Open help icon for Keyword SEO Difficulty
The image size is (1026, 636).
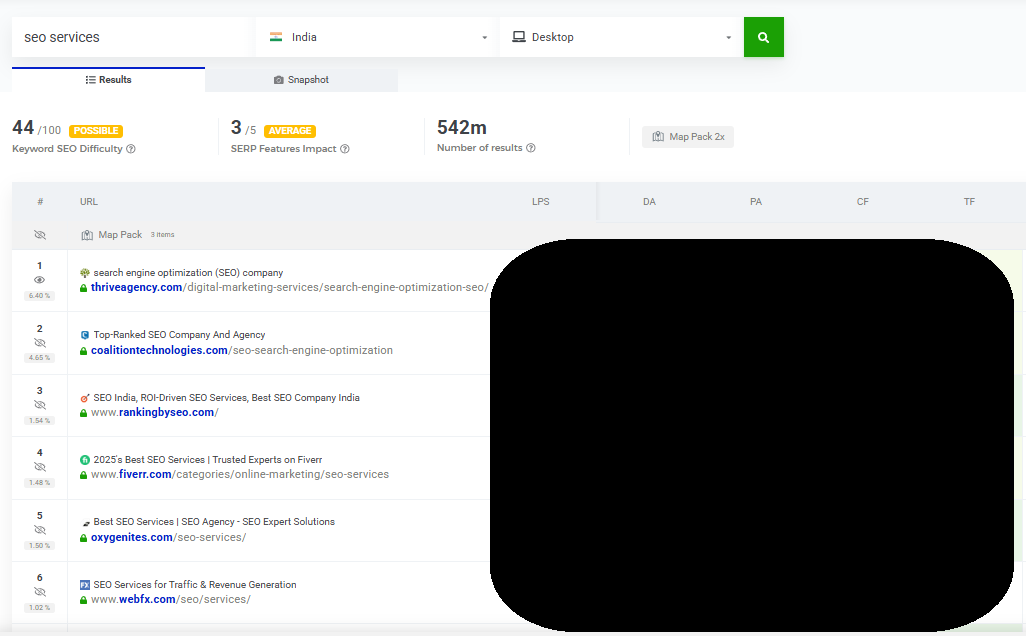point(131,149)
